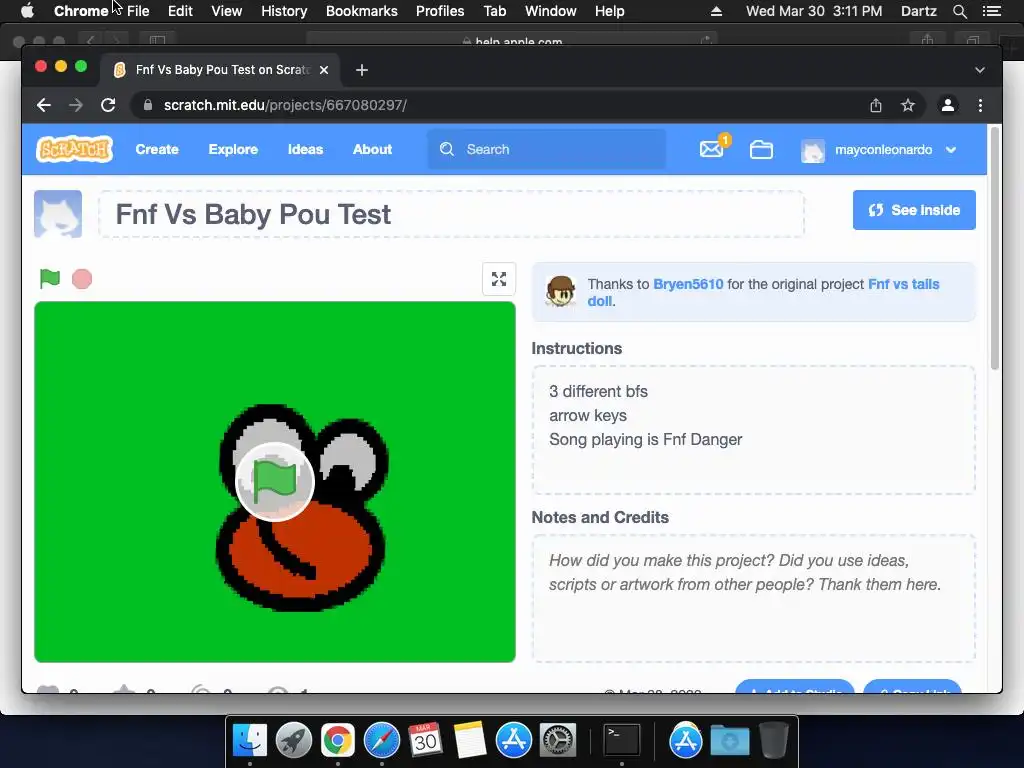
Task: Open Terminal from the Dock
Action: click(x=621, y=740)
